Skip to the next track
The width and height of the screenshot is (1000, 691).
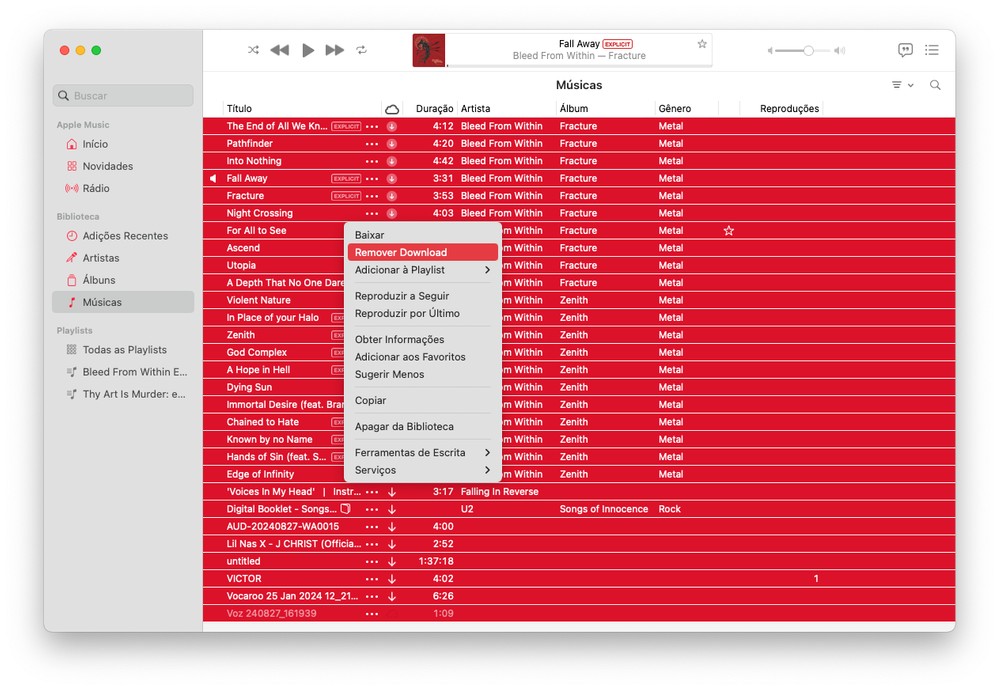click(x=335, y=50)
